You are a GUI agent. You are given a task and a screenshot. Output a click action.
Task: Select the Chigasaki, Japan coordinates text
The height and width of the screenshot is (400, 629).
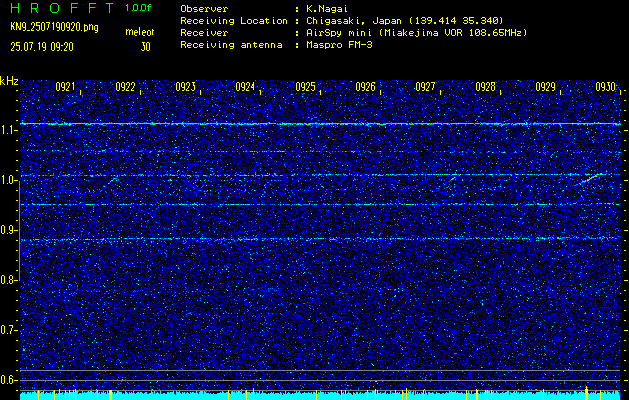point(405,21)
